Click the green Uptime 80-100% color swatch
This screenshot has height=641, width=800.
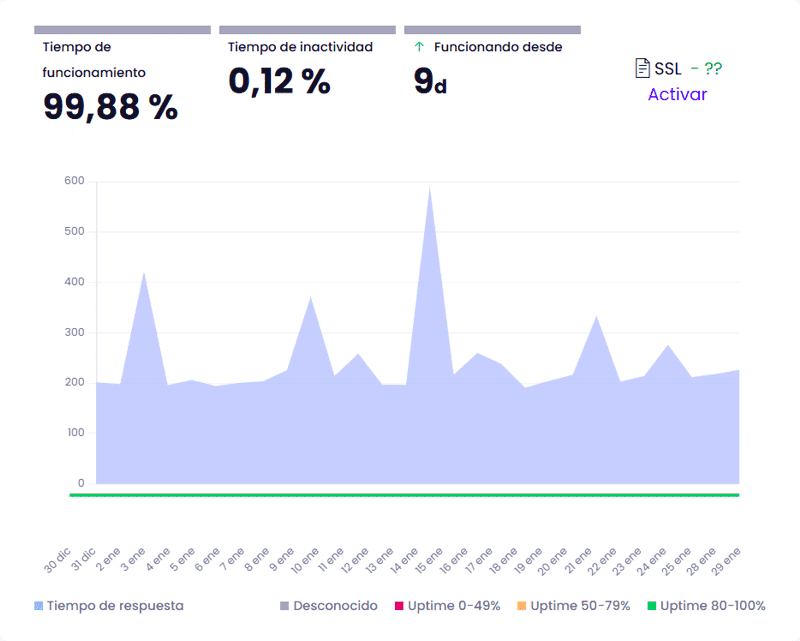[652, 606]
